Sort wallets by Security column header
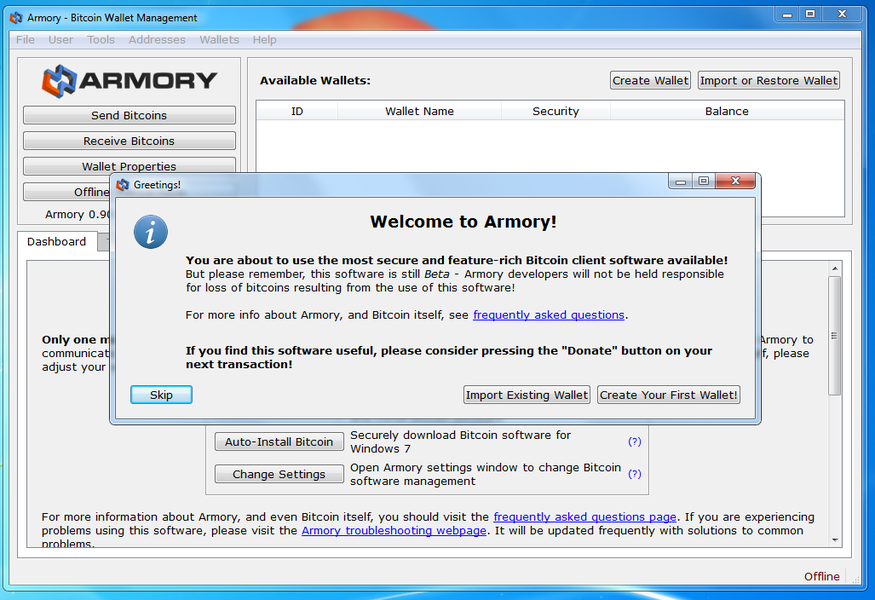This screenshot has width=875, height=600. coord(556,111)
